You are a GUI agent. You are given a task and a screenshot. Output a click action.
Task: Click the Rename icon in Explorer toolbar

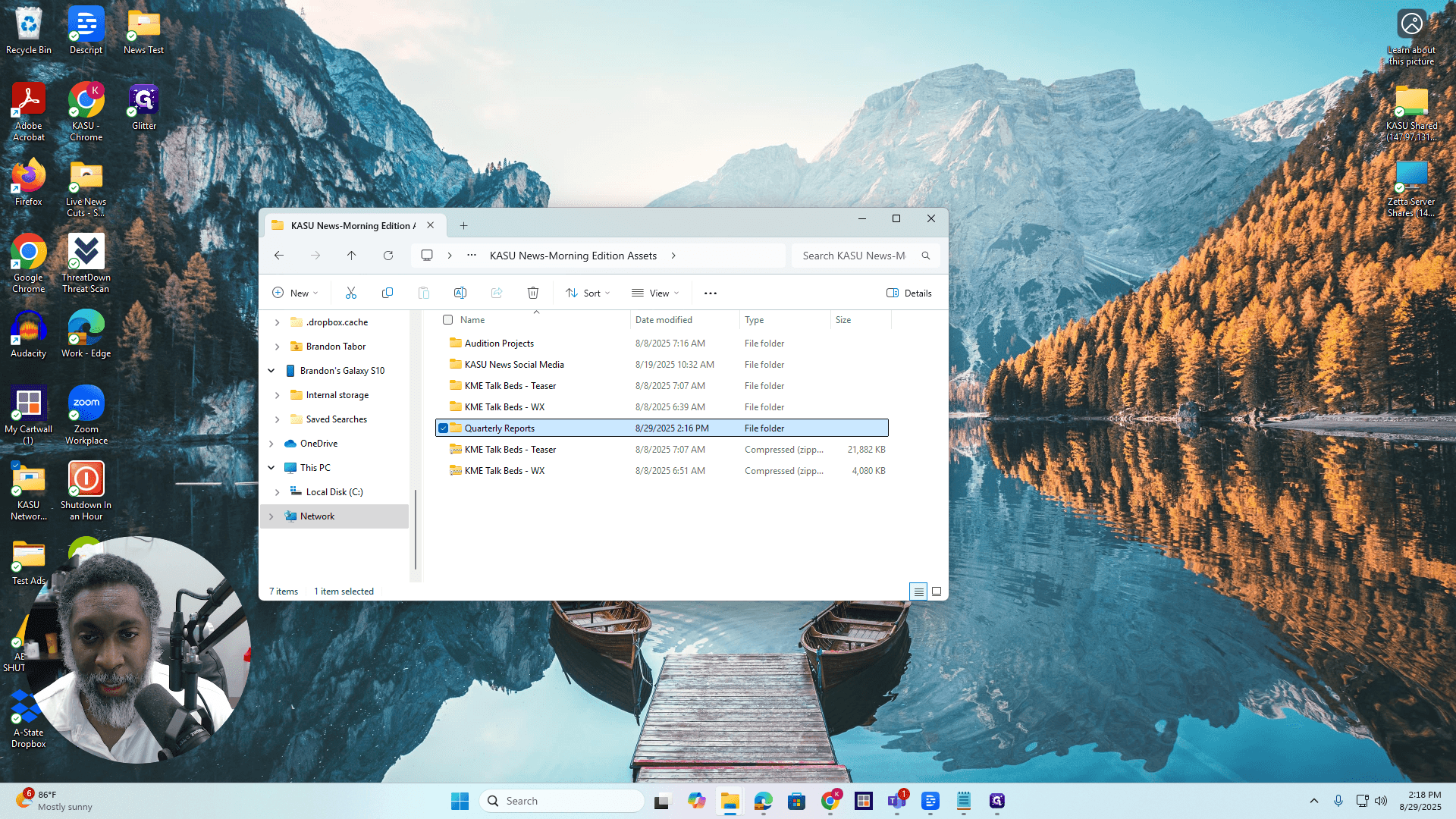(x=460, y=293)
